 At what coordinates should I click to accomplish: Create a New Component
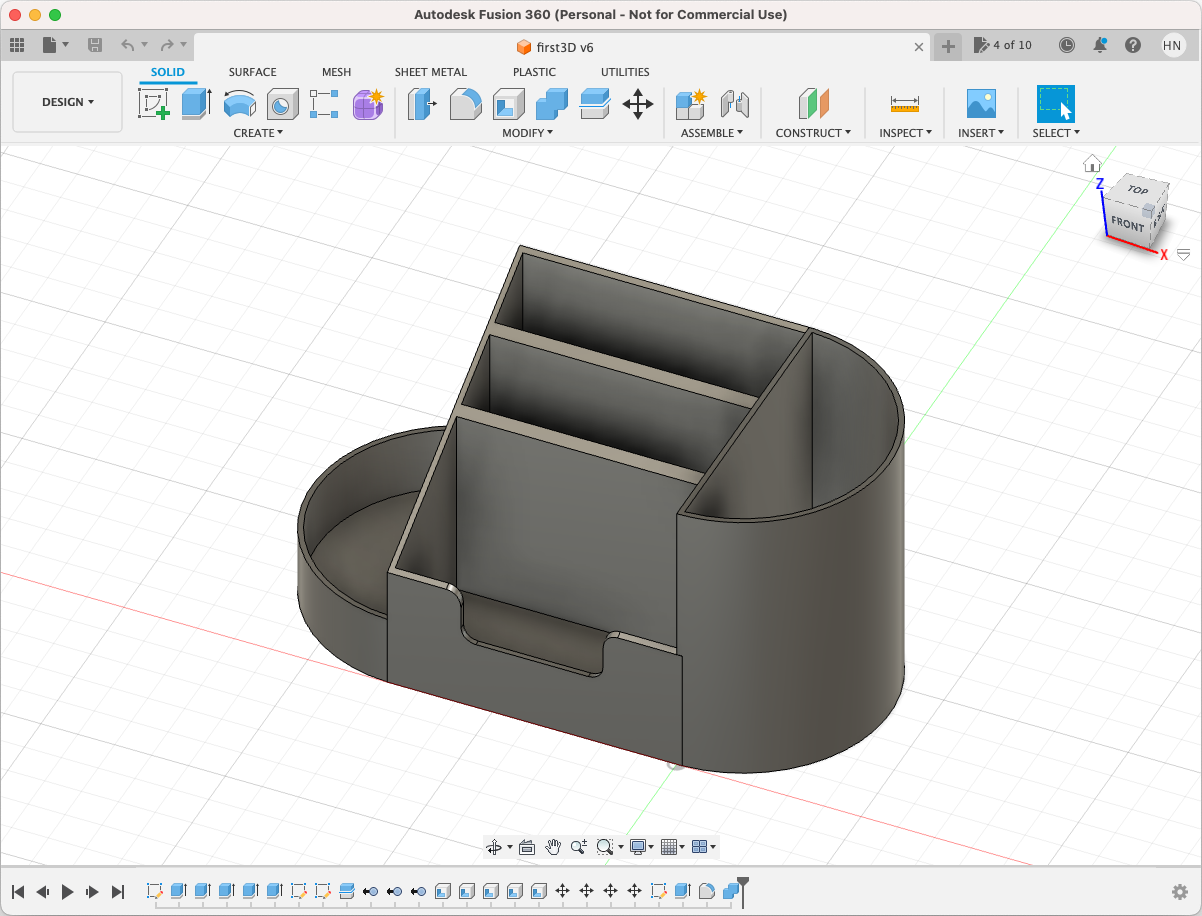pos(691,104)
